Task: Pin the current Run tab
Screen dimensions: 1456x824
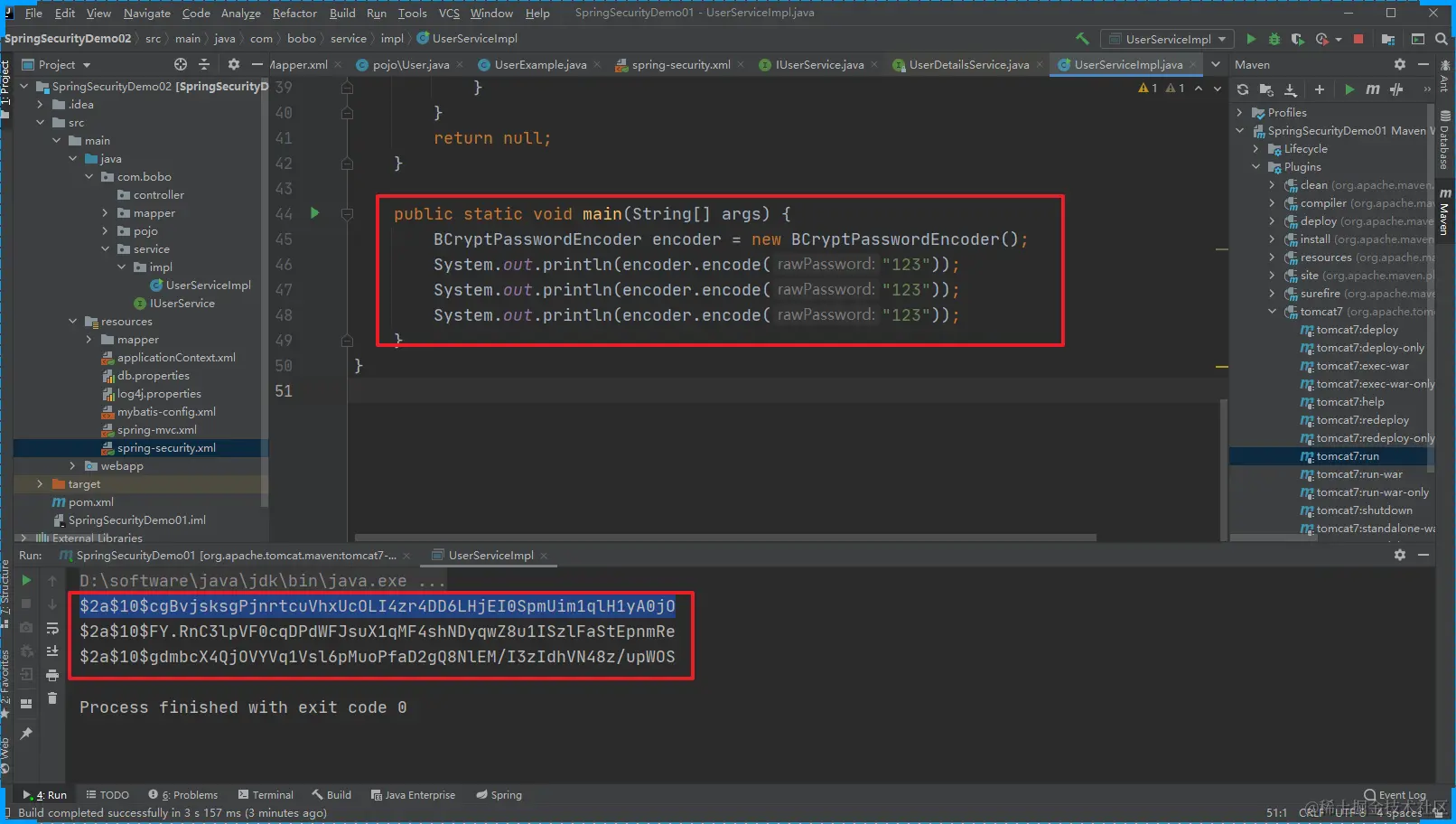Action: [26, 734]
